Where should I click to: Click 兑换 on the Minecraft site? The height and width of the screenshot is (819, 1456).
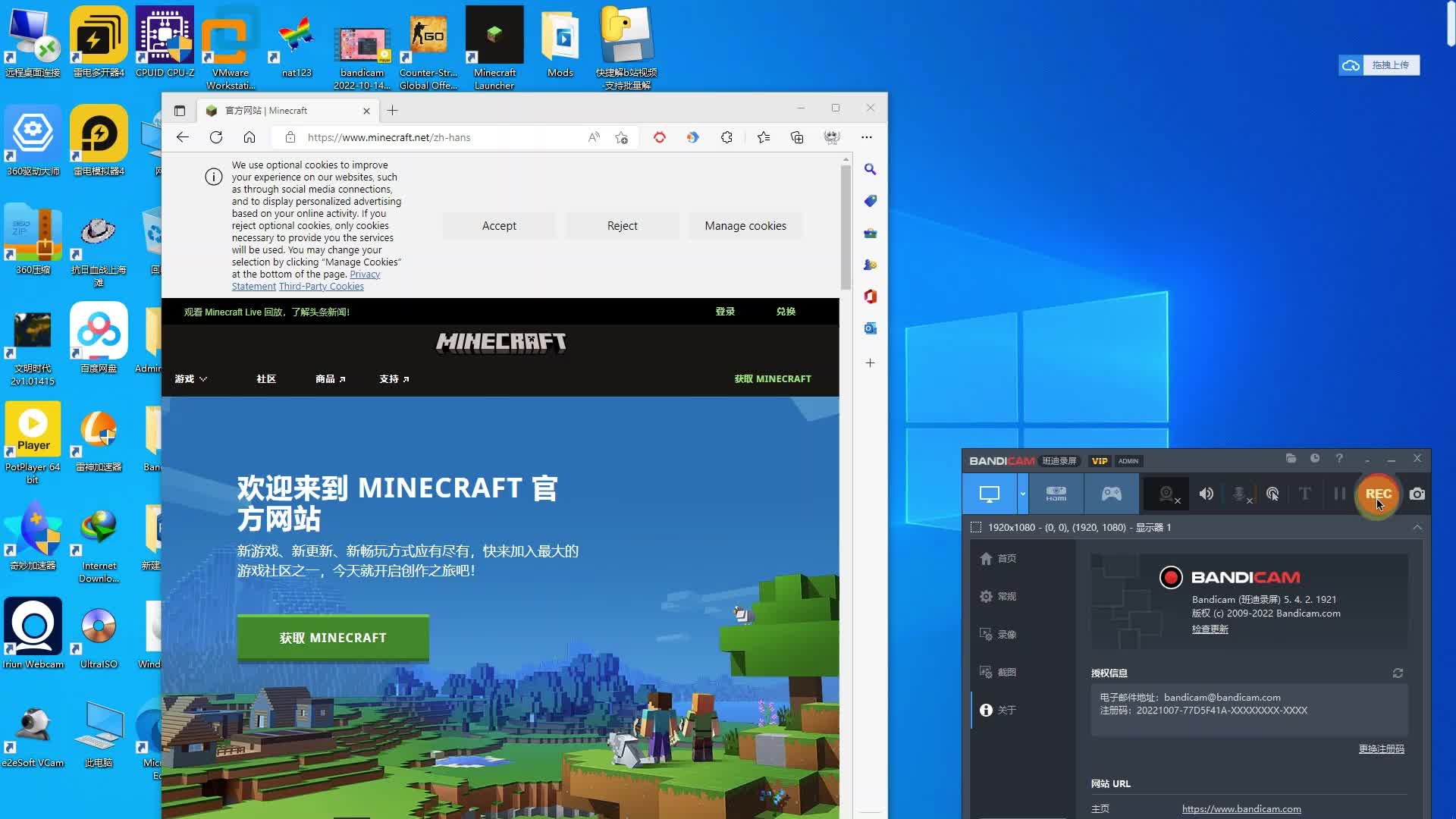point(786,312)
